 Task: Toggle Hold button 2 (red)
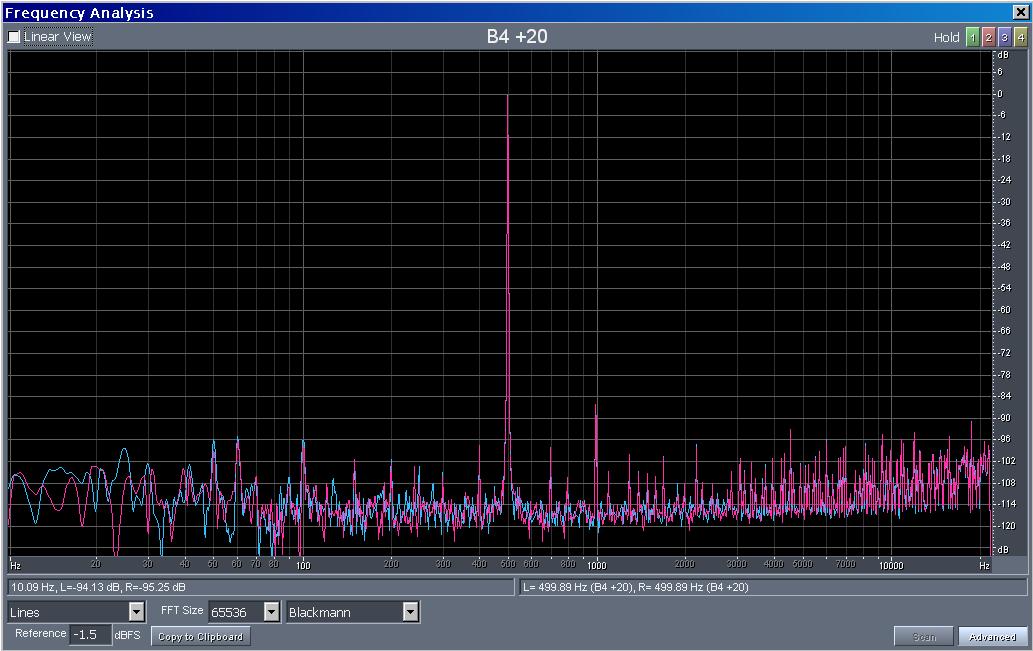coord(988,38)
